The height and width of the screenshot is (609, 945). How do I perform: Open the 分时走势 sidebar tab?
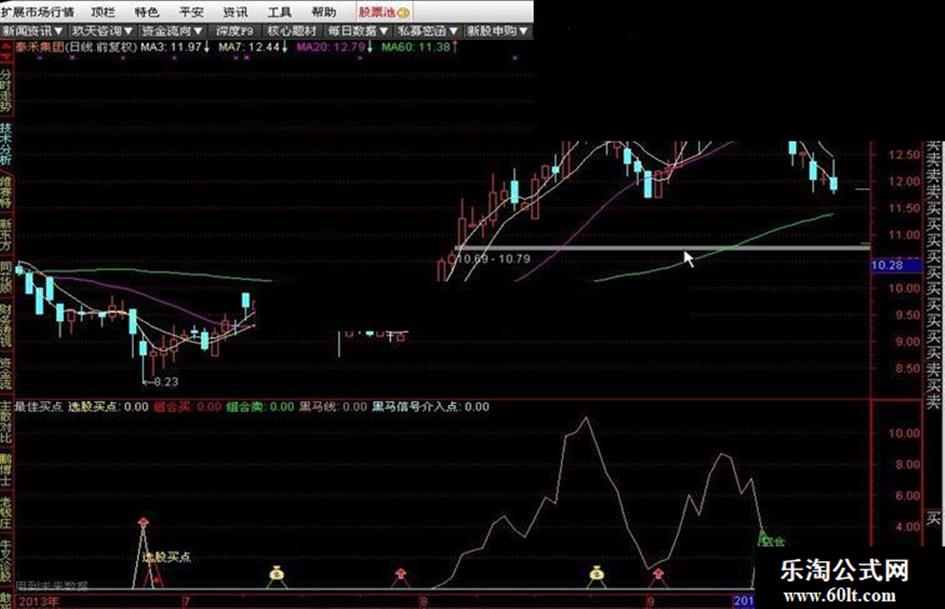click(x=6, y=90)
